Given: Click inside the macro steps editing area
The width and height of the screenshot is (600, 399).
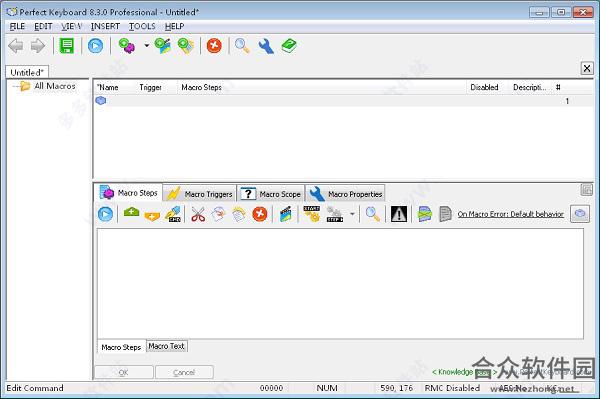Looking at the screenshot, I should point(340,283).
